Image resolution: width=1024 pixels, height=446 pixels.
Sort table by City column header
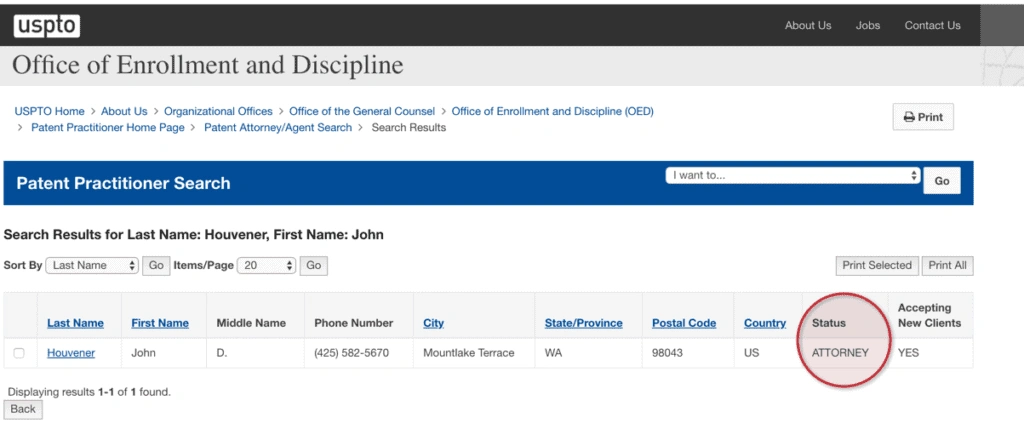pos(434,323)
